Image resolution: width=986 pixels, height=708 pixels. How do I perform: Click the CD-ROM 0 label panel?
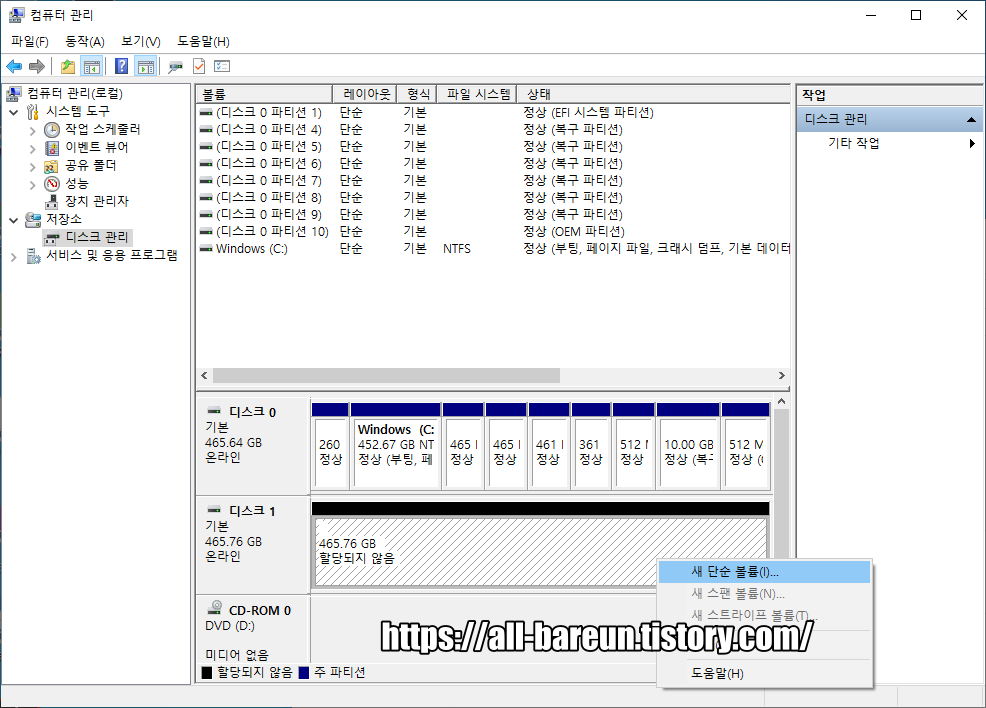(x=252, y=631)
